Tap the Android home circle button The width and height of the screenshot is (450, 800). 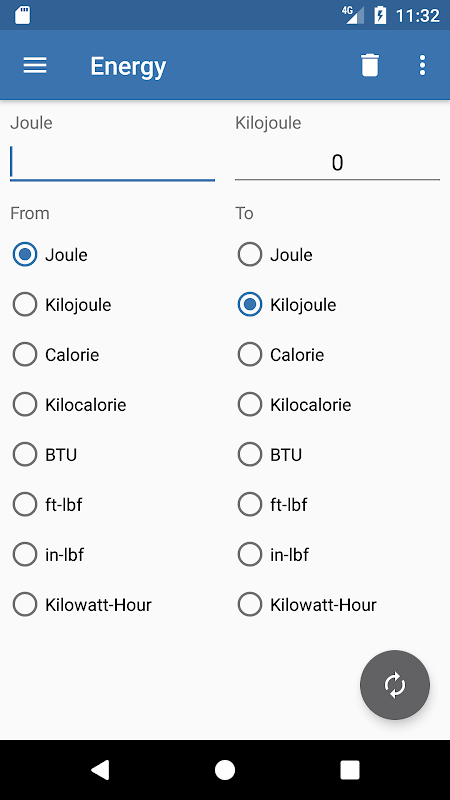225,770
